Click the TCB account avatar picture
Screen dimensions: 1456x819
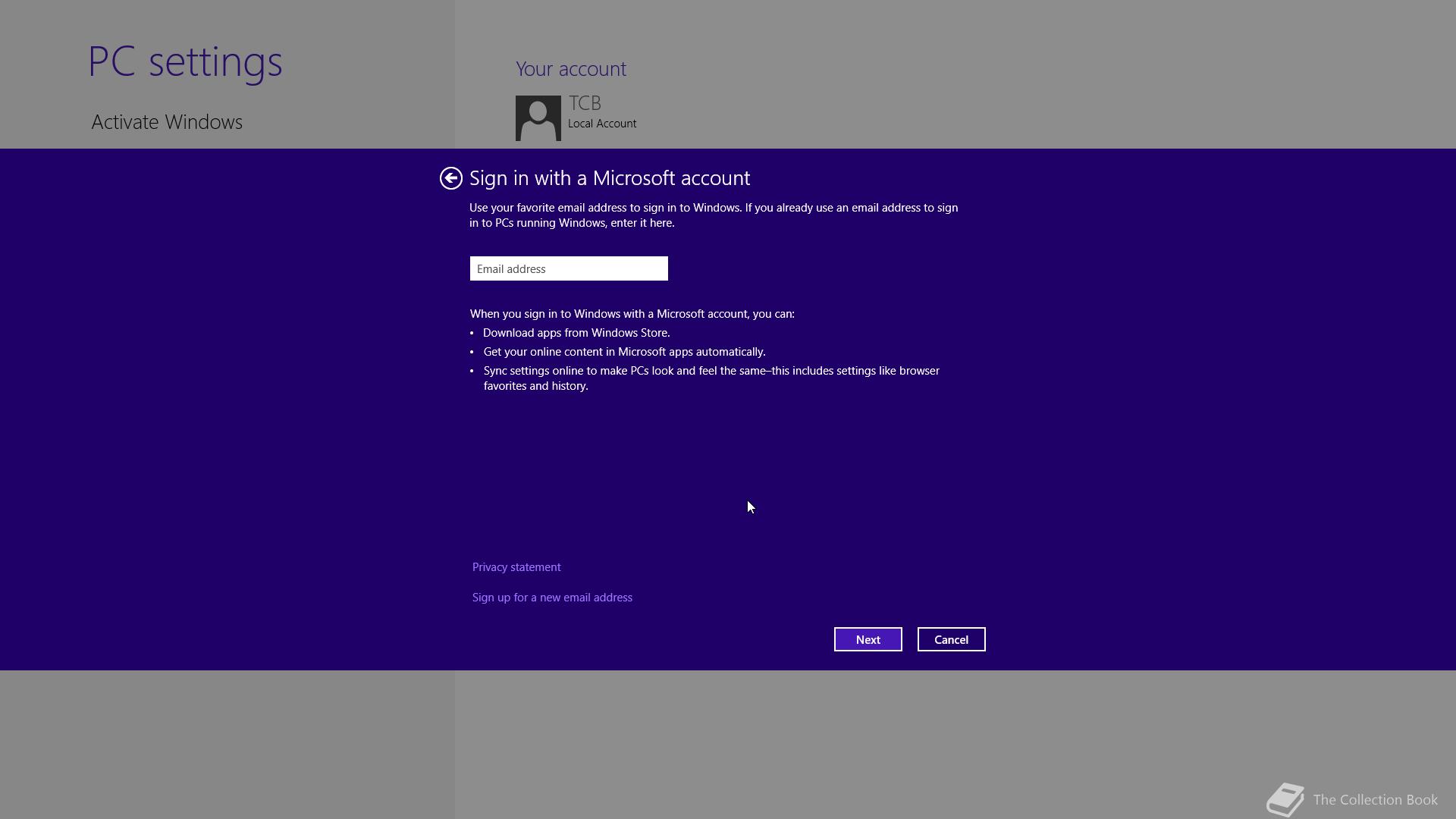click(538, 118)
